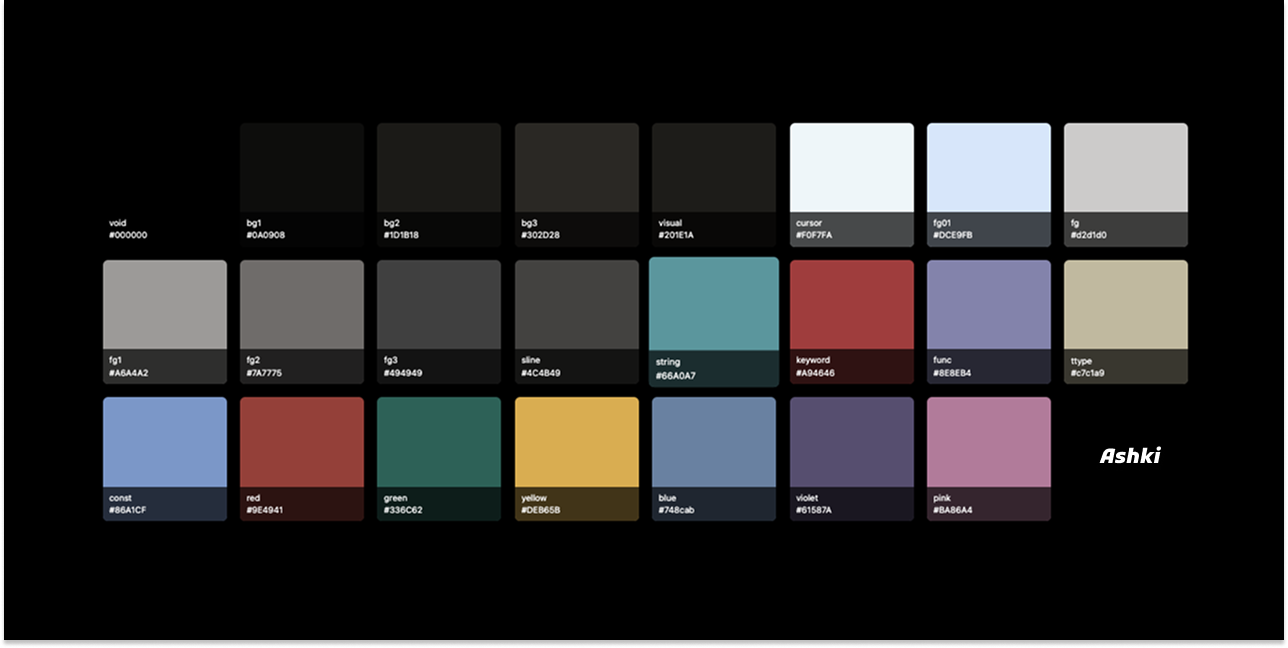Click hex code #DCE9FB
This screenshot has width=1288, height=648.
pos(953,235)
